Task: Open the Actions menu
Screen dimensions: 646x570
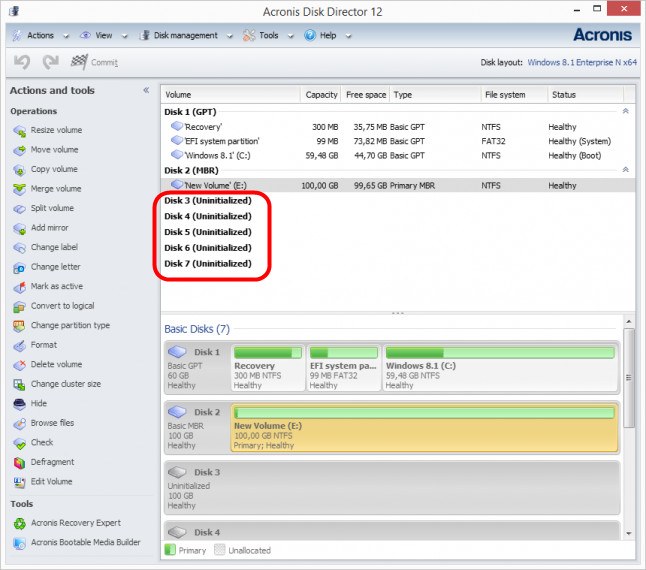Action: [40, 35]
